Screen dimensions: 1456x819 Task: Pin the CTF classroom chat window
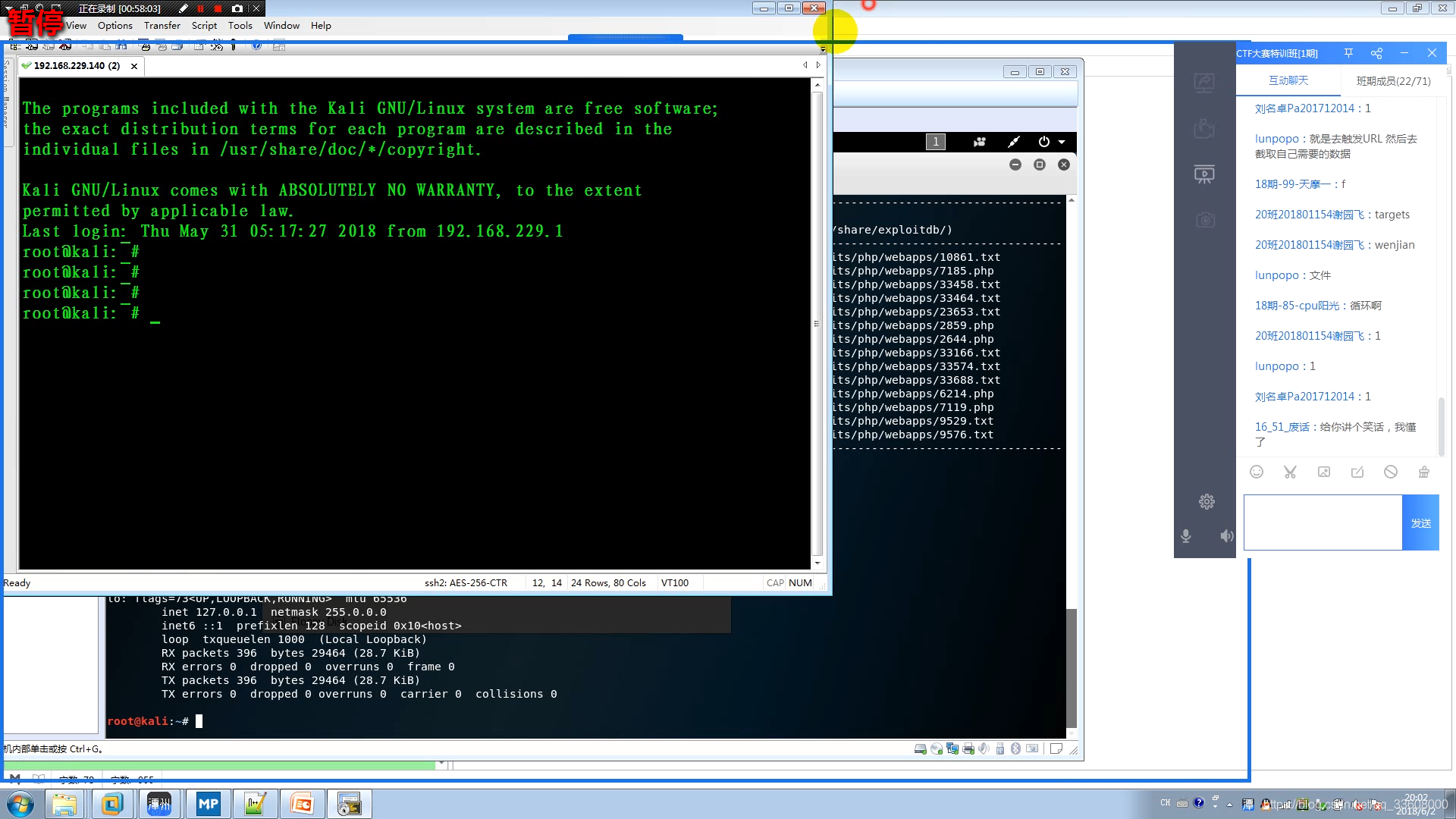tap(1348, 53)
